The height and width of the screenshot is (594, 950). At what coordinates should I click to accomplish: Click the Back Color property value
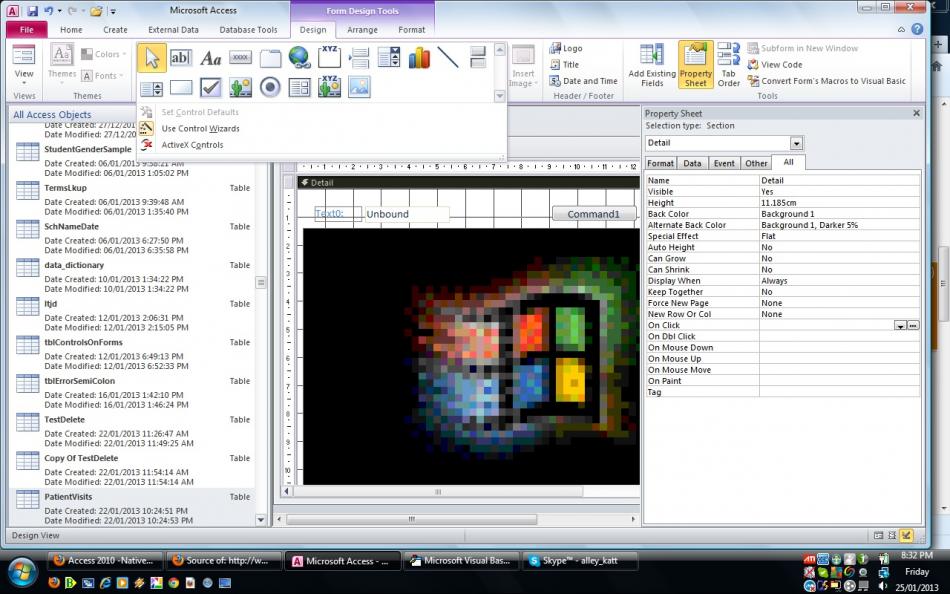point(839,214)
